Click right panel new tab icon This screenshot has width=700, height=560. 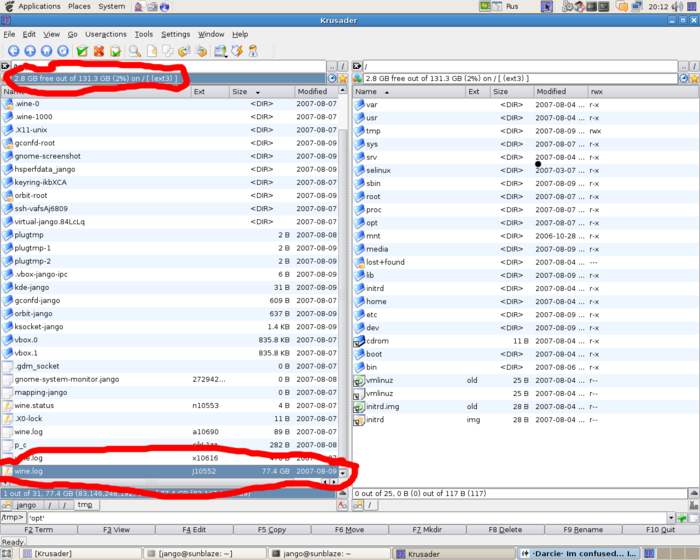click(x=358, y=505)
